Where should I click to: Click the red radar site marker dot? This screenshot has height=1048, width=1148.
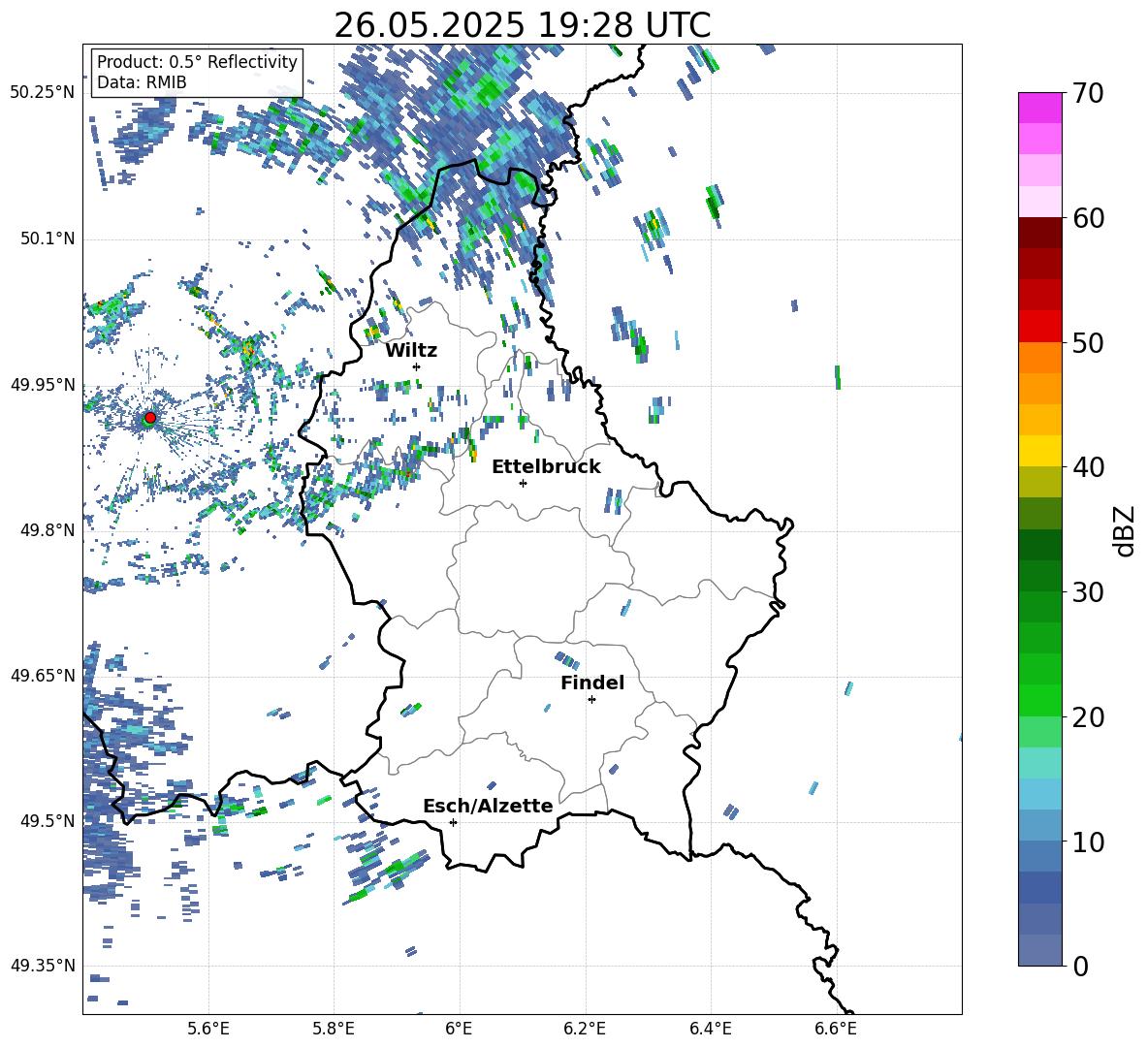click(x=150, y=418)
